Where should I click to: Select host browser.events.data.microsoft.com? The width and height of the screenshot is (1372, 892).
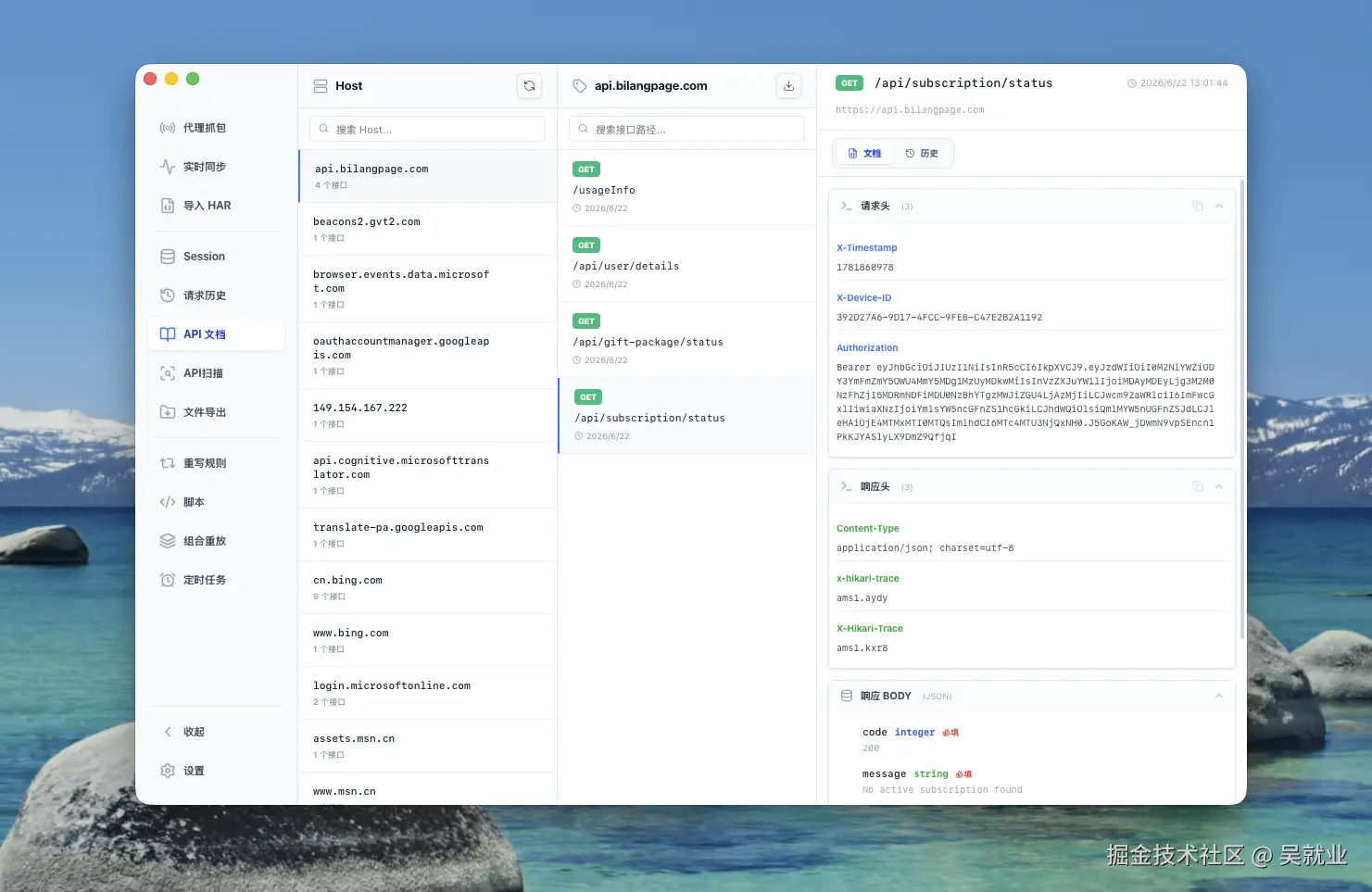tap(427, 289)
